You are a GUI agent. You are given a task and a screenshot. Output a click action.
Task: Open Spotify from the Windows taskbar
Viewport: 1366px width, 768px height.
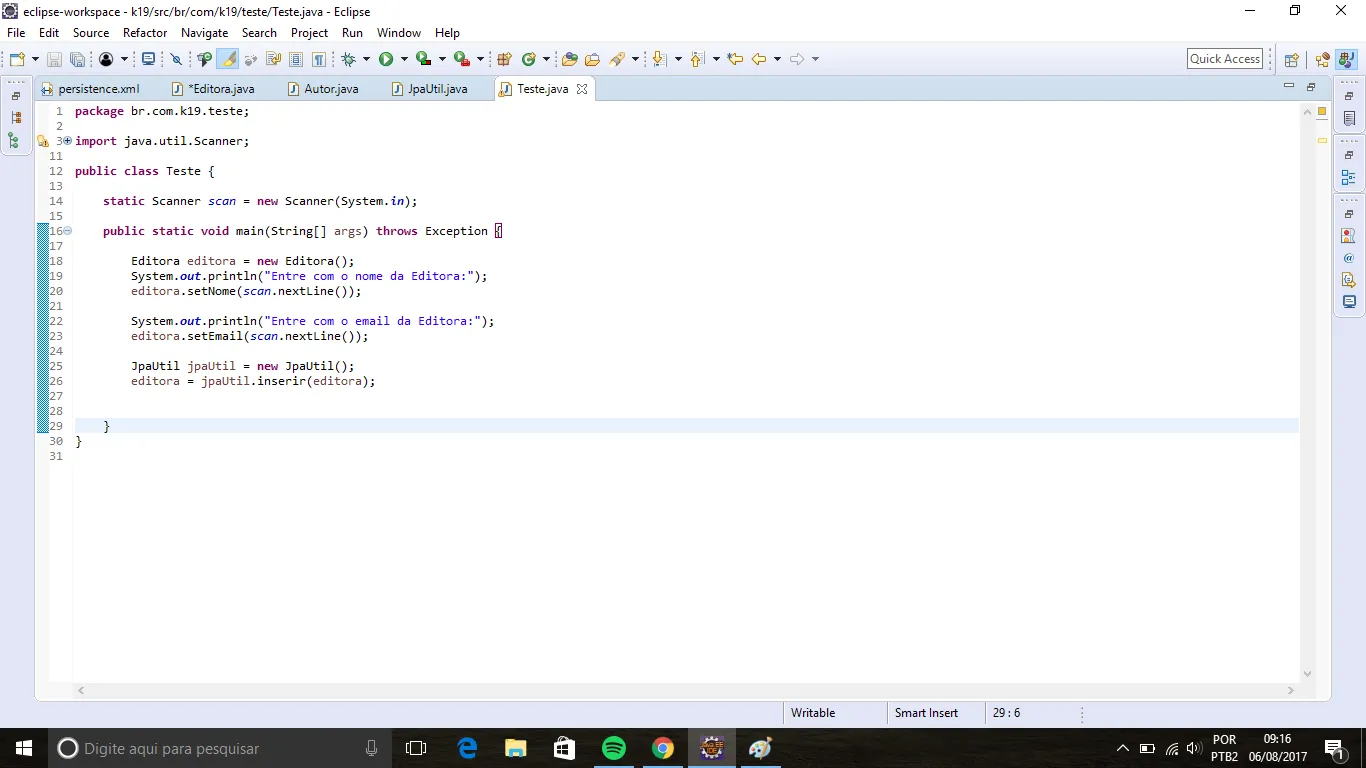[x=613, y=748]
